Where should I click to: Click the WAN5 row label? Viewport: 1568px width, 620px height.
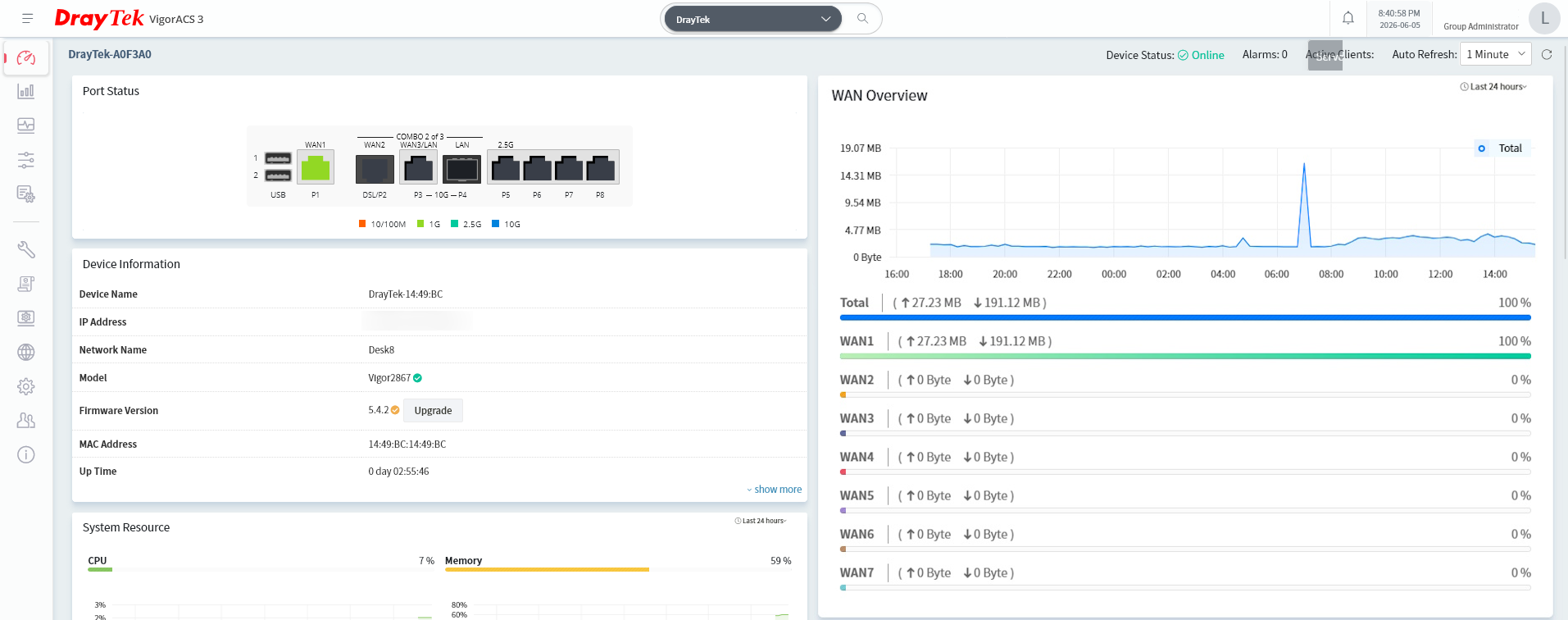pos(857,495)
